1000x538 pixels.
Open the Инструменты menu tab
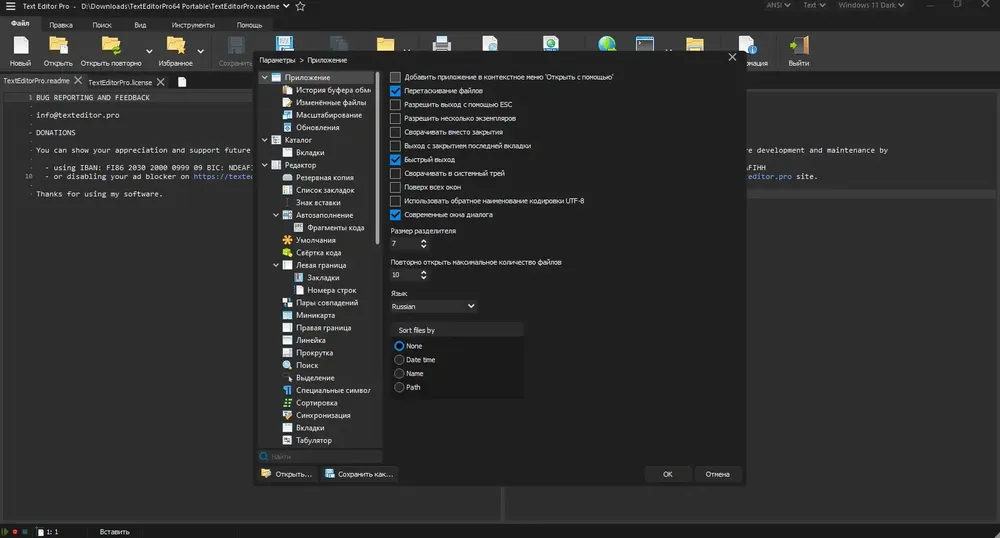193,25
